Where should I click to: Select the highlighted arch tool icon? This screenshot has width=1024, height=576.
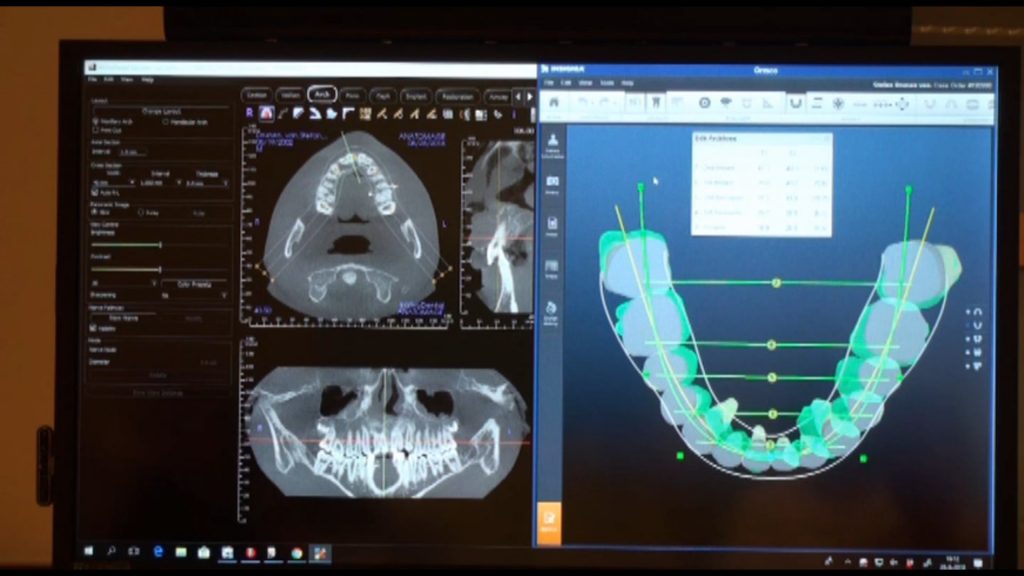[266, 113]
